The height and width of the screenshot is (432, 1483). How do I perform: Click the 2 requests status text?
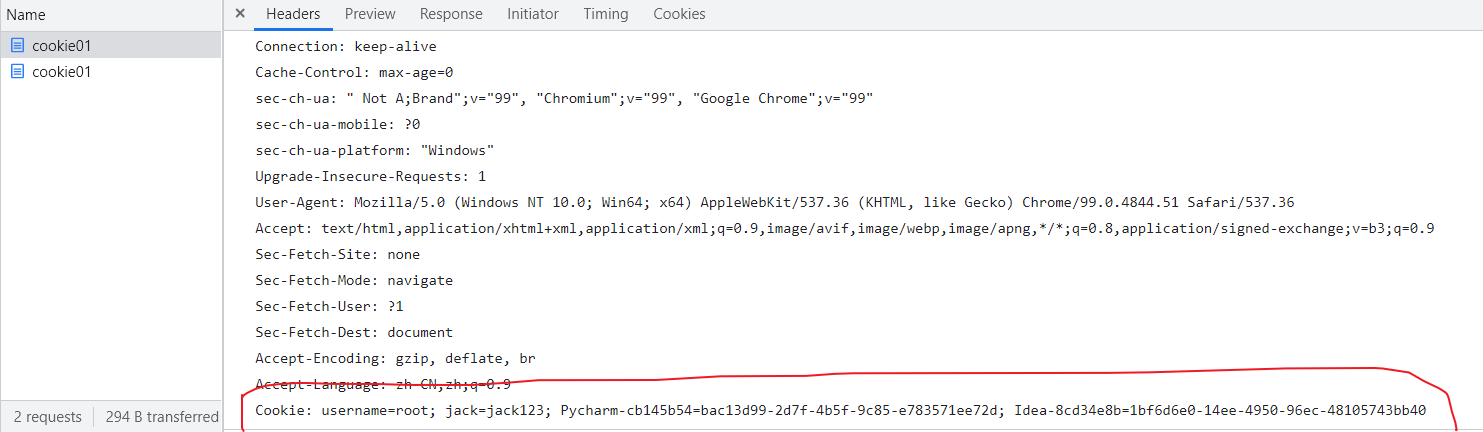[x=48, y=417]
